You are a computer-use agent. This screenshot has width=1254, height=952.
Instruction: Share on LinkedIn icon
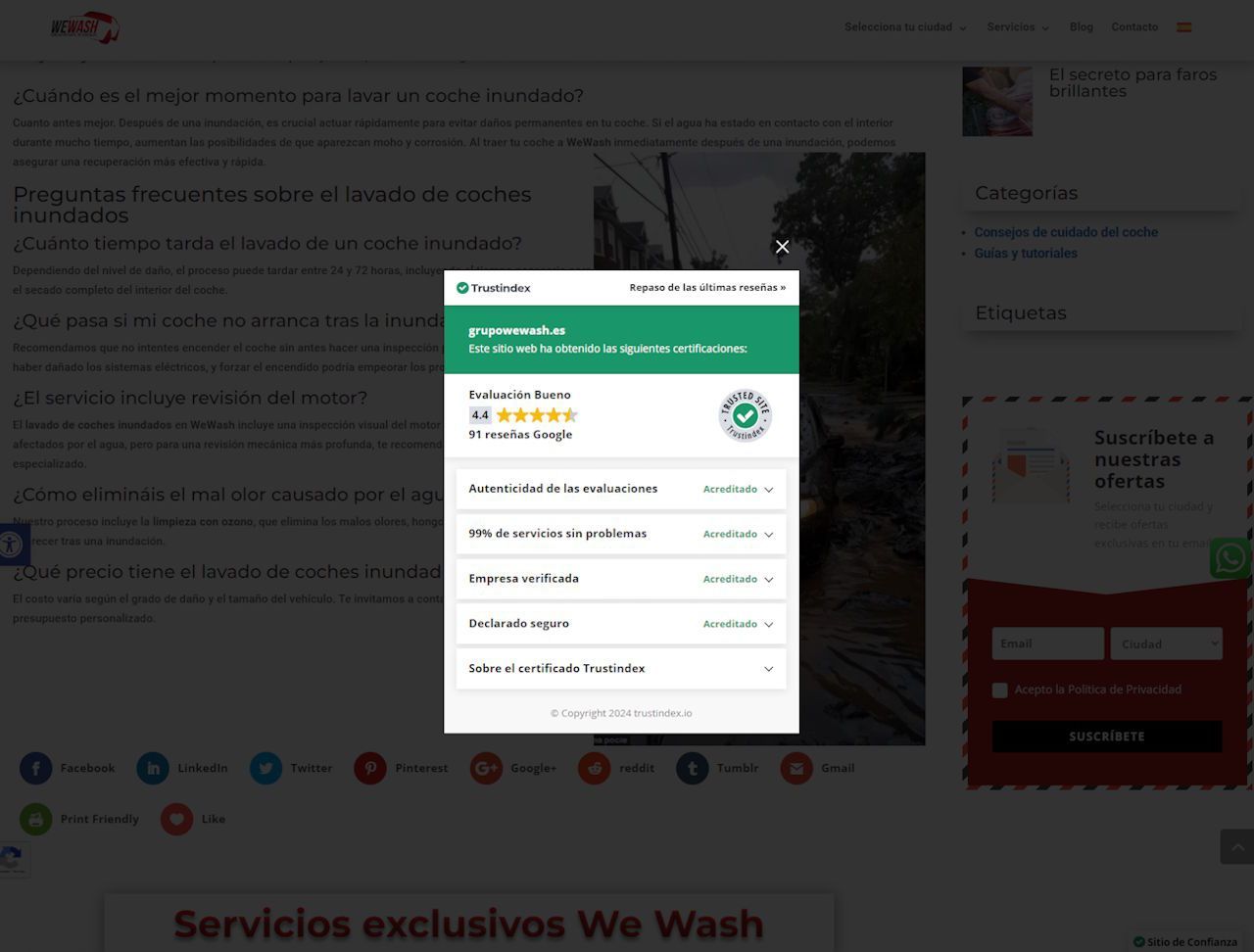tap(153, 769)
